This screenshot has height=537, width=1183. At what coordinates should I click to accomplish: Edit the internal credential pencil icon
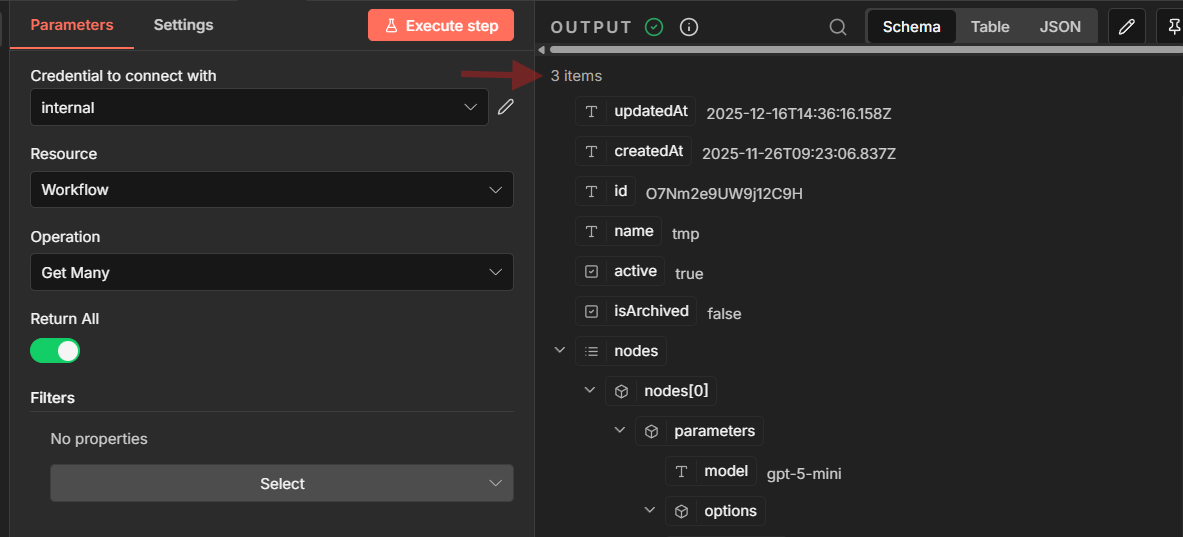click(506, 107)
